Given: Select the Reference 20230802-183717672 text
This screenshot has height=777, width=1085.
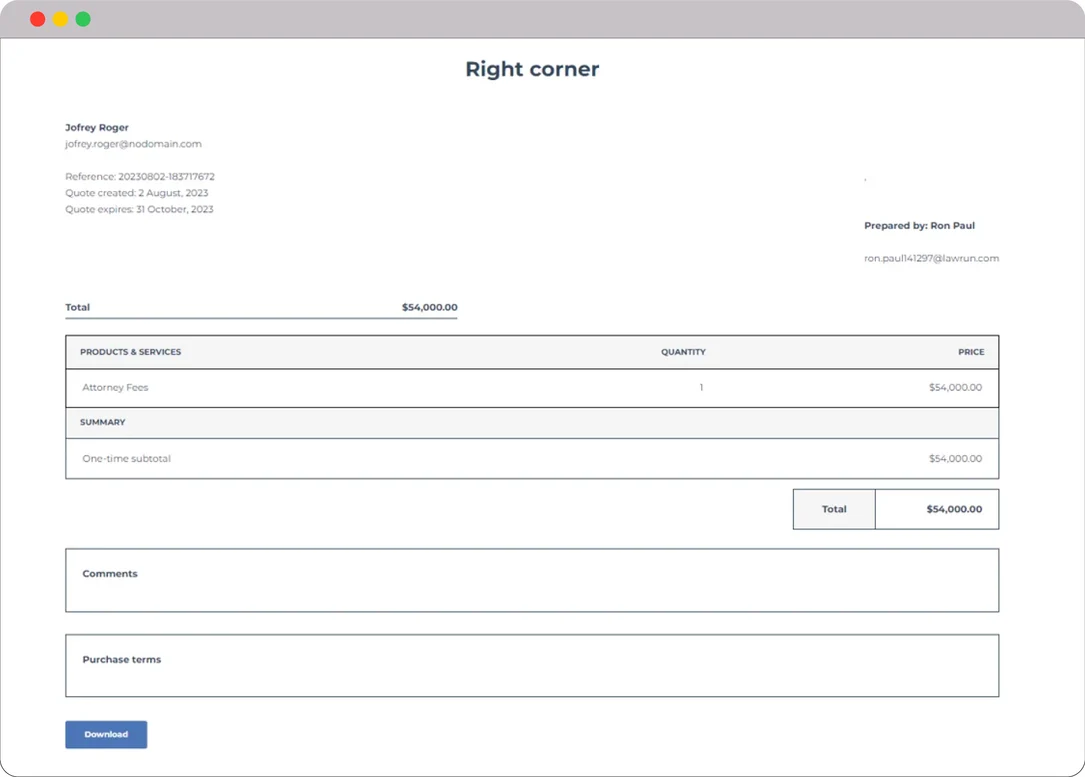Looking at the screenshot, I should (140, 176).
